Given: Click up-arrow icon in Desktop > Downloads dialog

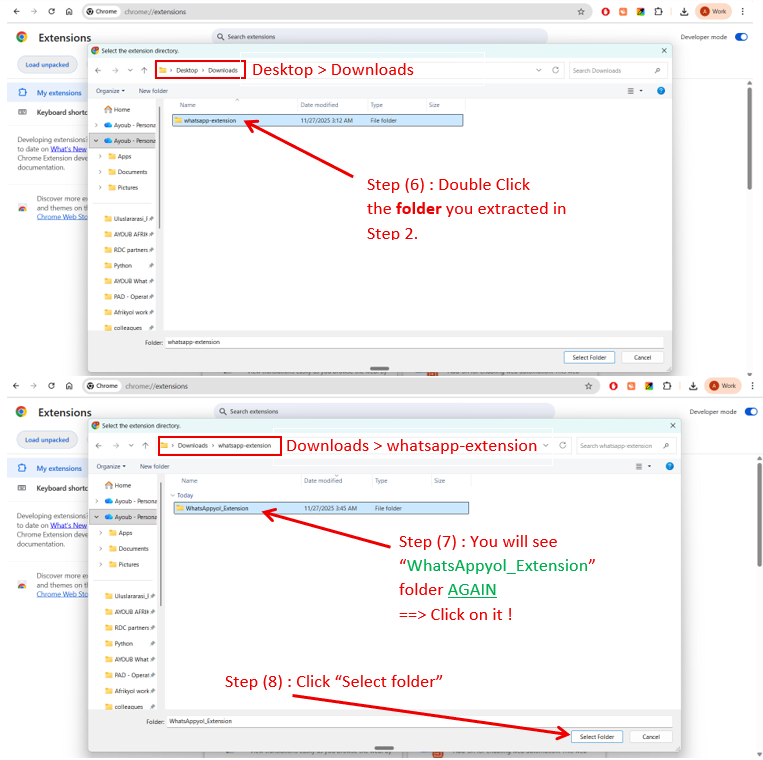Looking at the screenshot, I should 145,71.
